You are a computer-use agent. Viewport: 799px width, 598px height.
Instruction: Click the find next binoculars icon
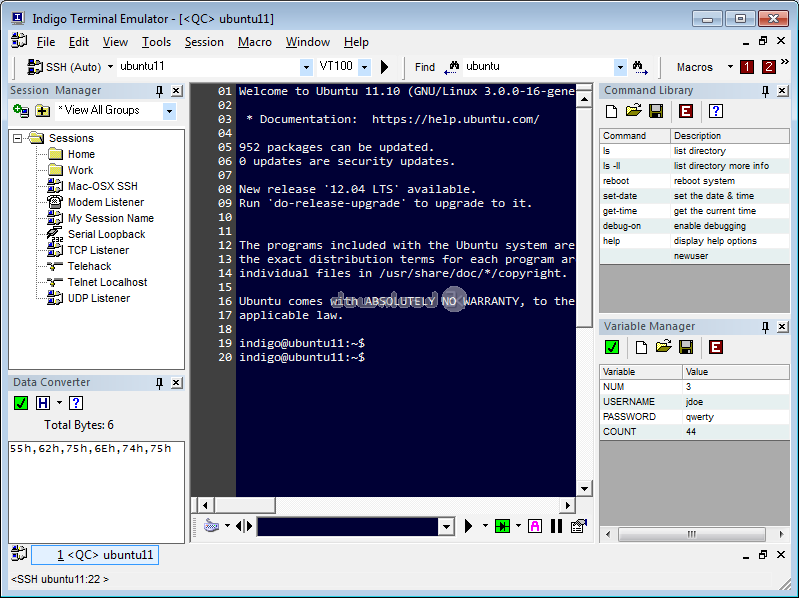(x=640, y=67)
